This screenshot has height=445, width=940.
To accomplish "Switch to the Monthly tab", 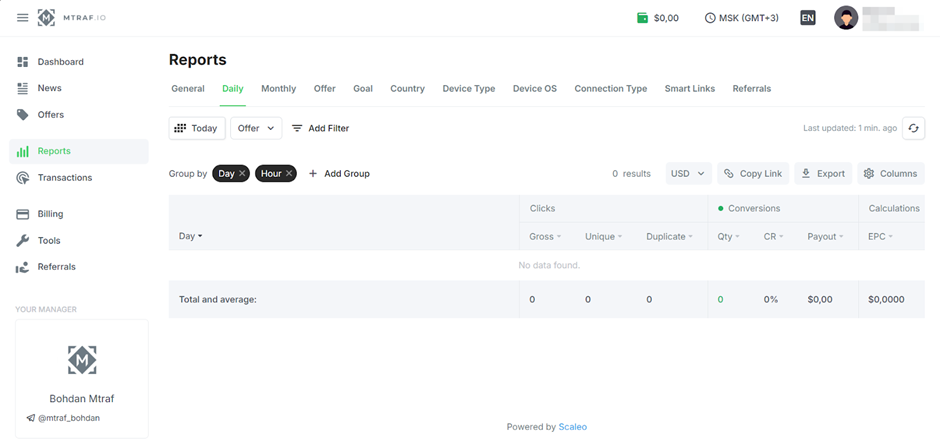I will tap(278, 89).
